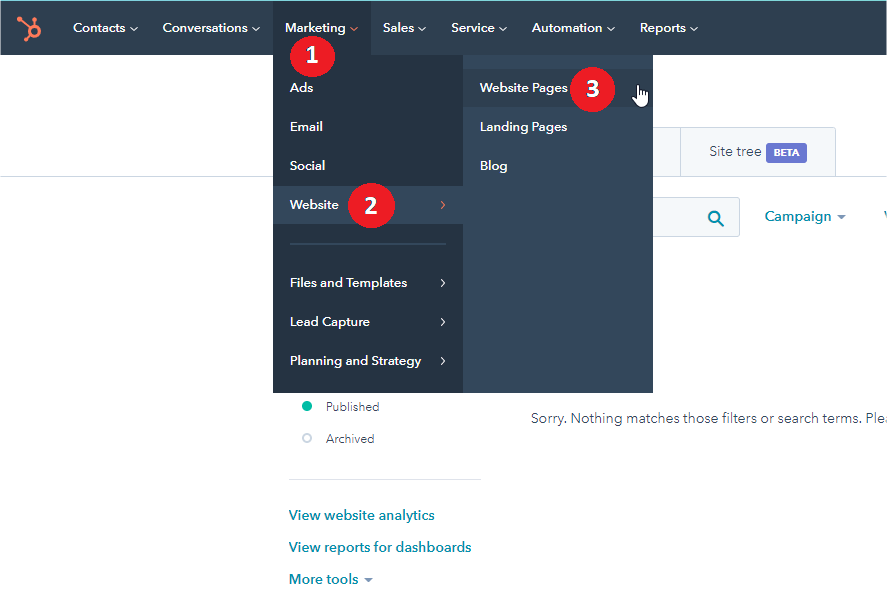This screenshot has width=887, height=595.
Task: Click View reports for dashboards link
Action: click(x=379, y=547)
